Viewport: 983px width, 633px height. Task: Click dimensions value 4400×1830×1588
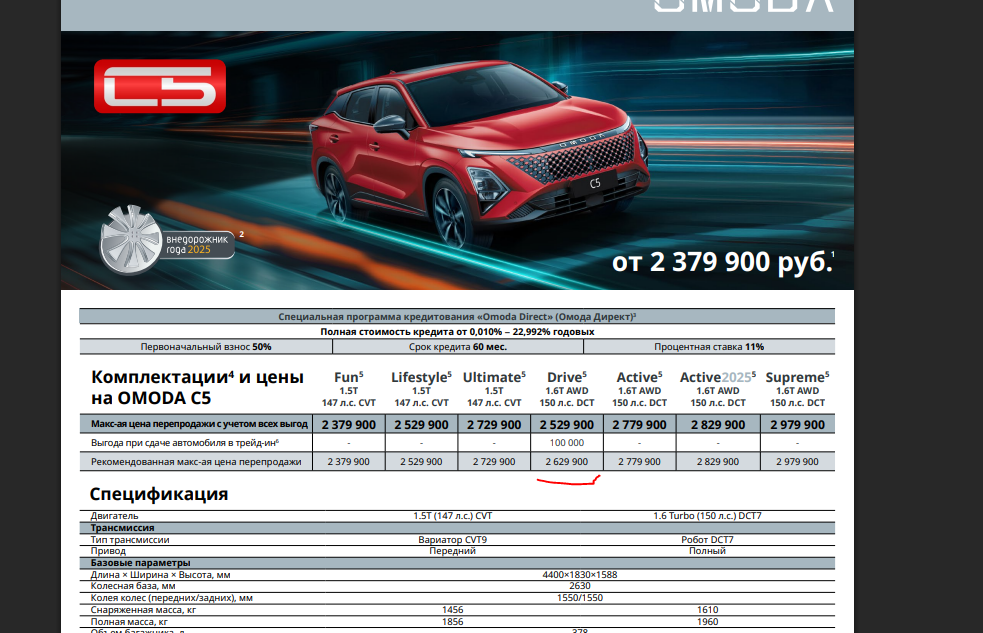(x=580, y=575)
